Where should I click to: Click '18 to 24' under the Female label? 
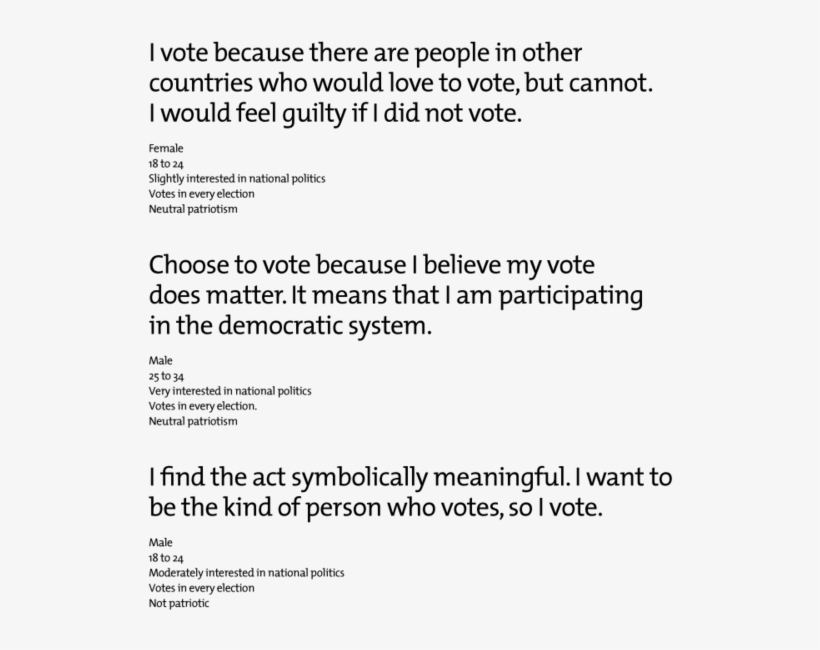166,164
